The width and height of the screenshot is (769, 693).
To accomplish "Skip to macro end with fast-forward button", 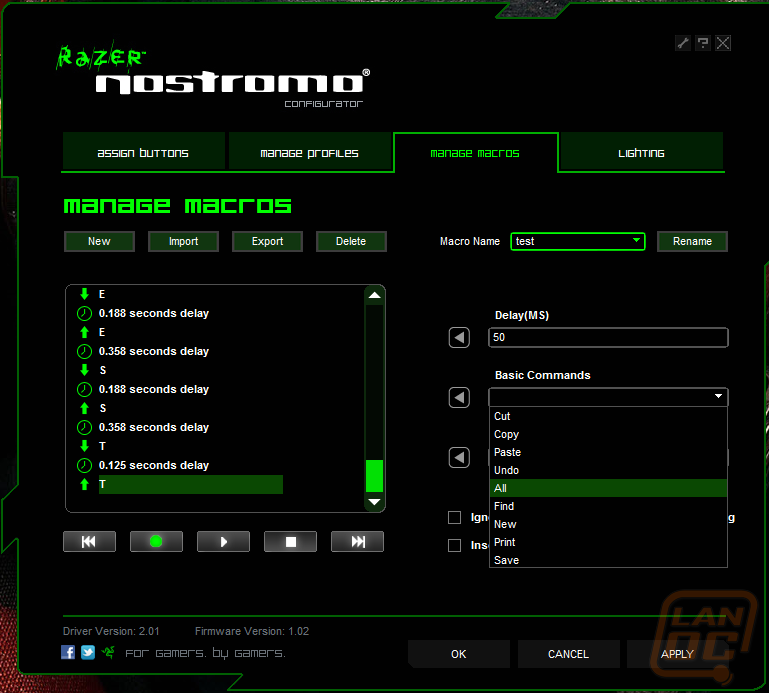I will pyautogui.click(x=358, y=541).
